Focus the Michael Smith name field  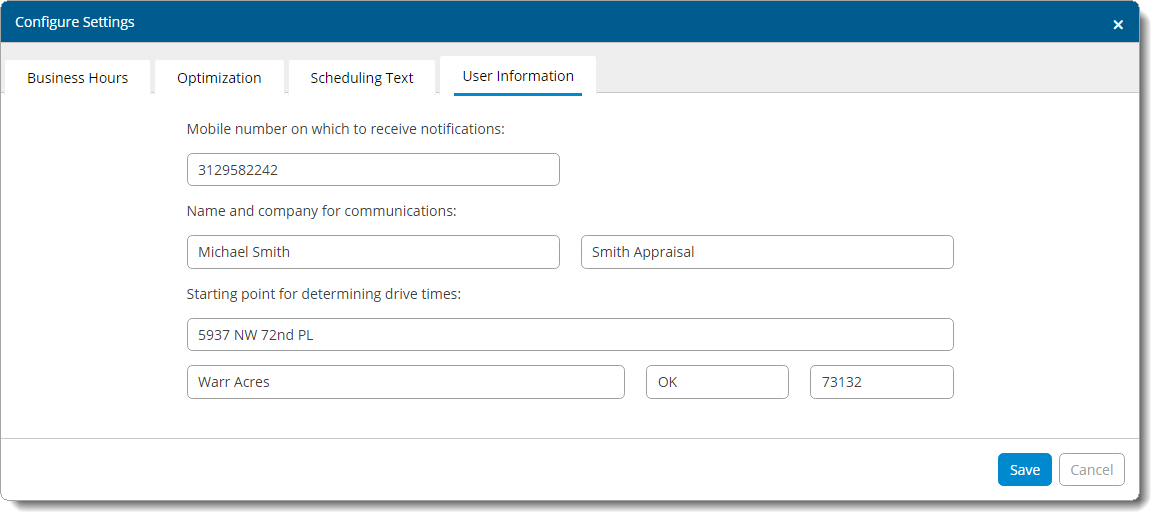tap(372, 252)
